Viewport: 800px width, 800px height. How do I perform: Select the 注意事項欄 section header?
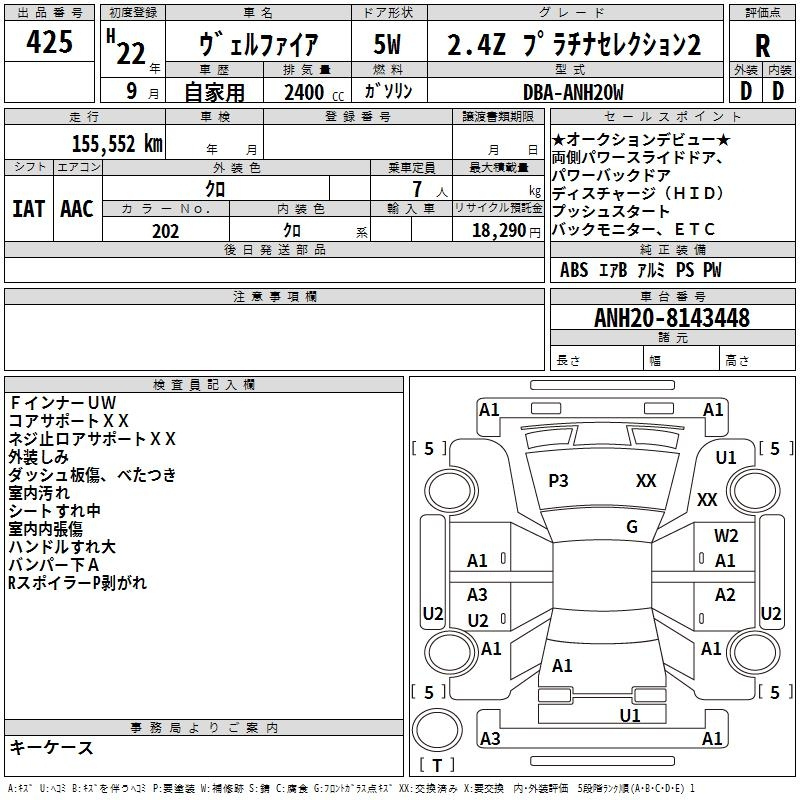[x=274, y=296]
